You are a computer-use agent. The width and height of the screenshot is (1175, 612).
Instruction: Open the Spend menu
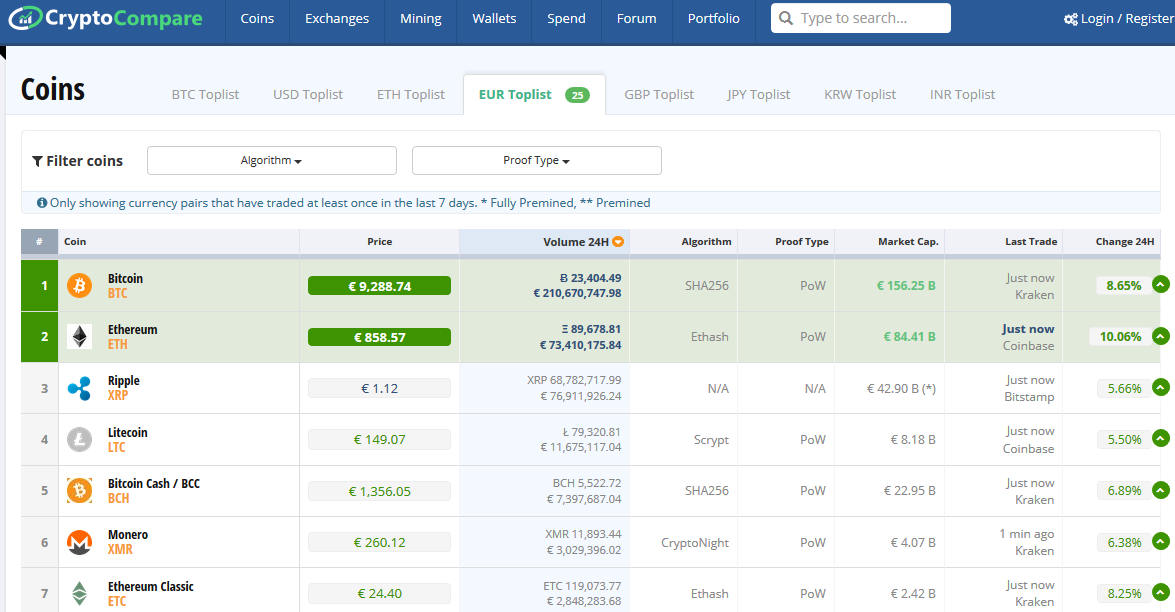(567, 19)
